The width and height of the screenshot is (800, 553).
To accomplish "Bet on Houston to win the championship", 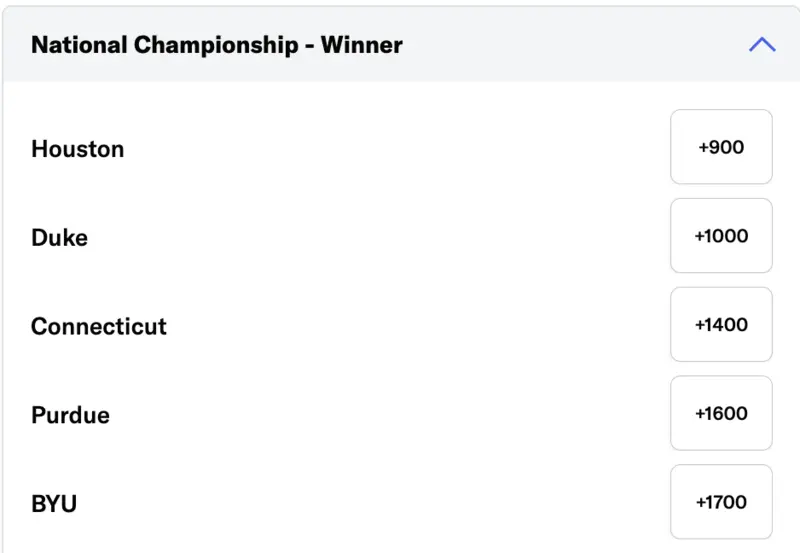I will tap(721, 147).
